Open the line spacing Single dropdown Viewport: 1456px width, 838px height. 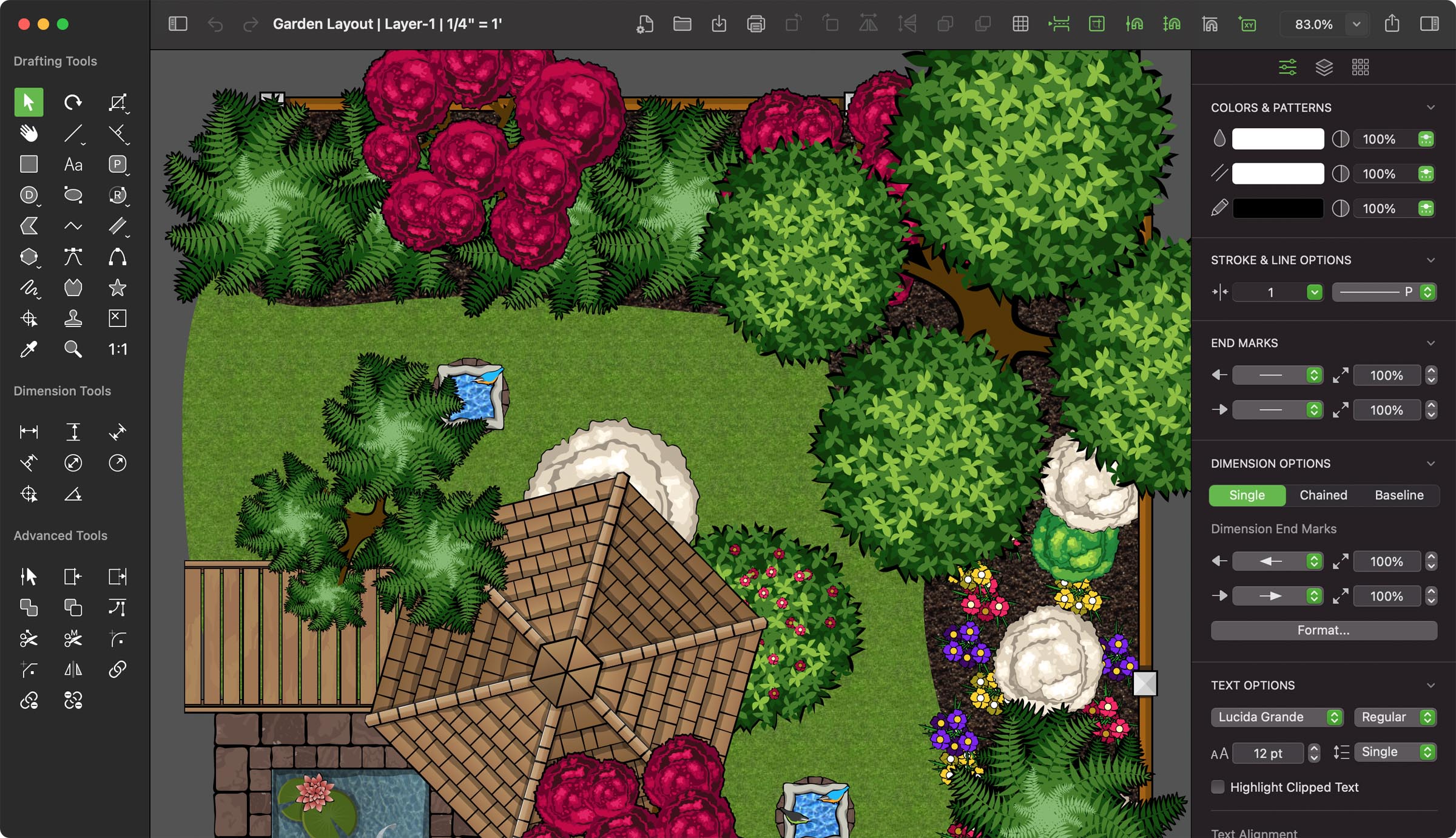(1395, 752)
